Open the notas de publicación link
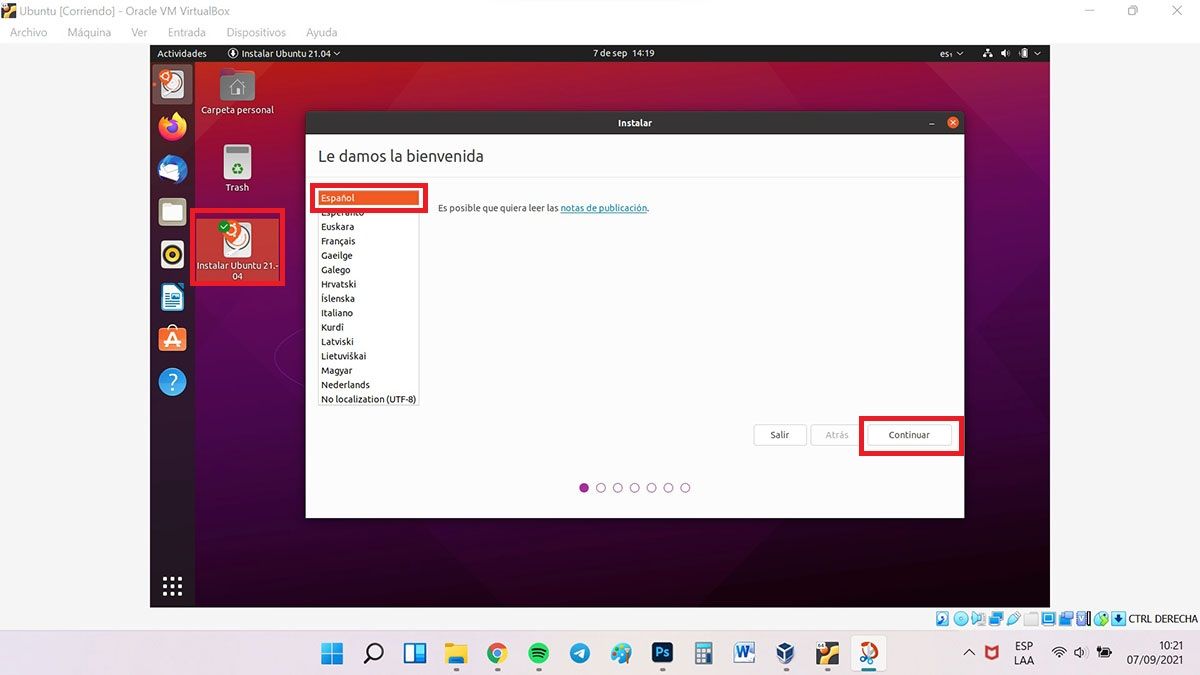The width and height of the screenshot is (1200, 675). tap(603, 208)
